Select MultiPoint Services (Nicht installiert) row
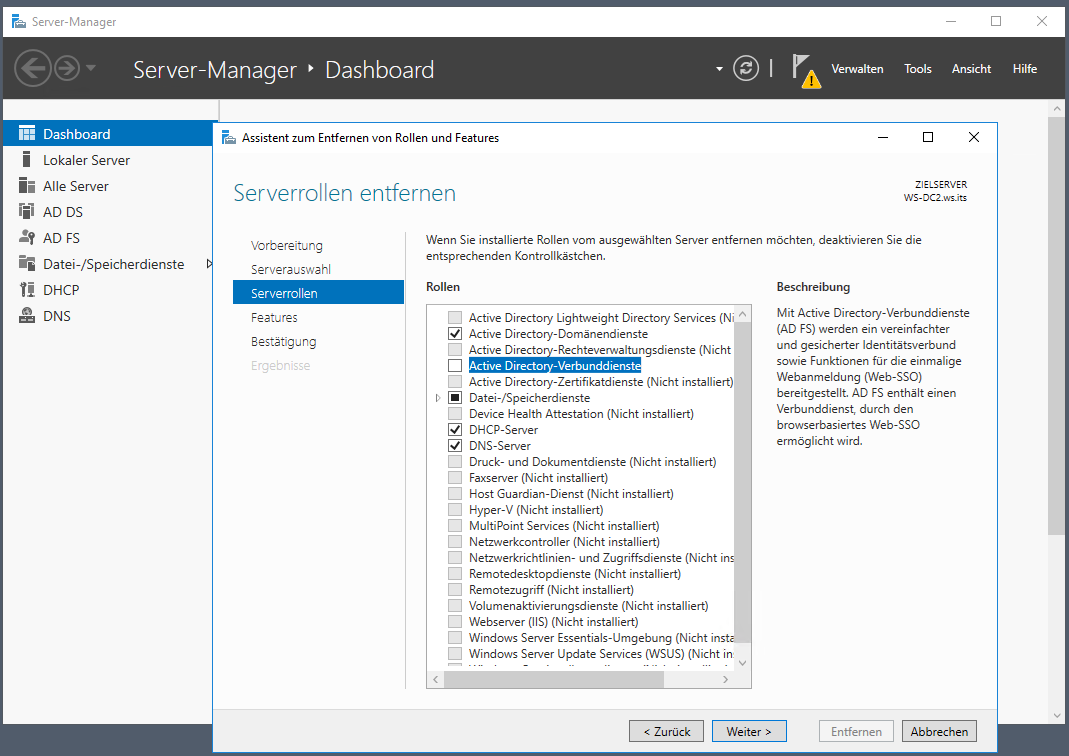The height and width of the screenshot is (756, 1069). (564, 526)
